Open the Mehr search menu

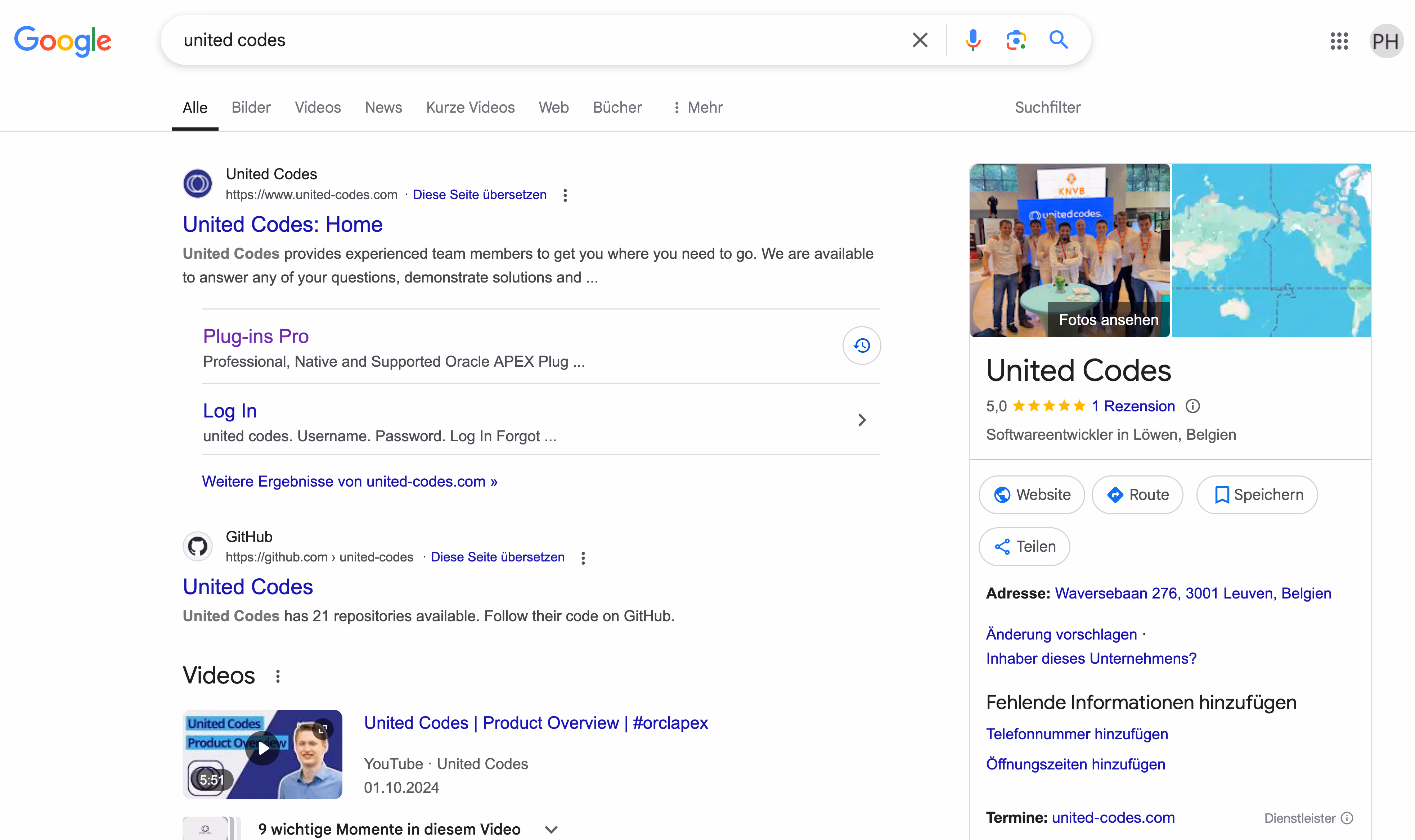697,108
